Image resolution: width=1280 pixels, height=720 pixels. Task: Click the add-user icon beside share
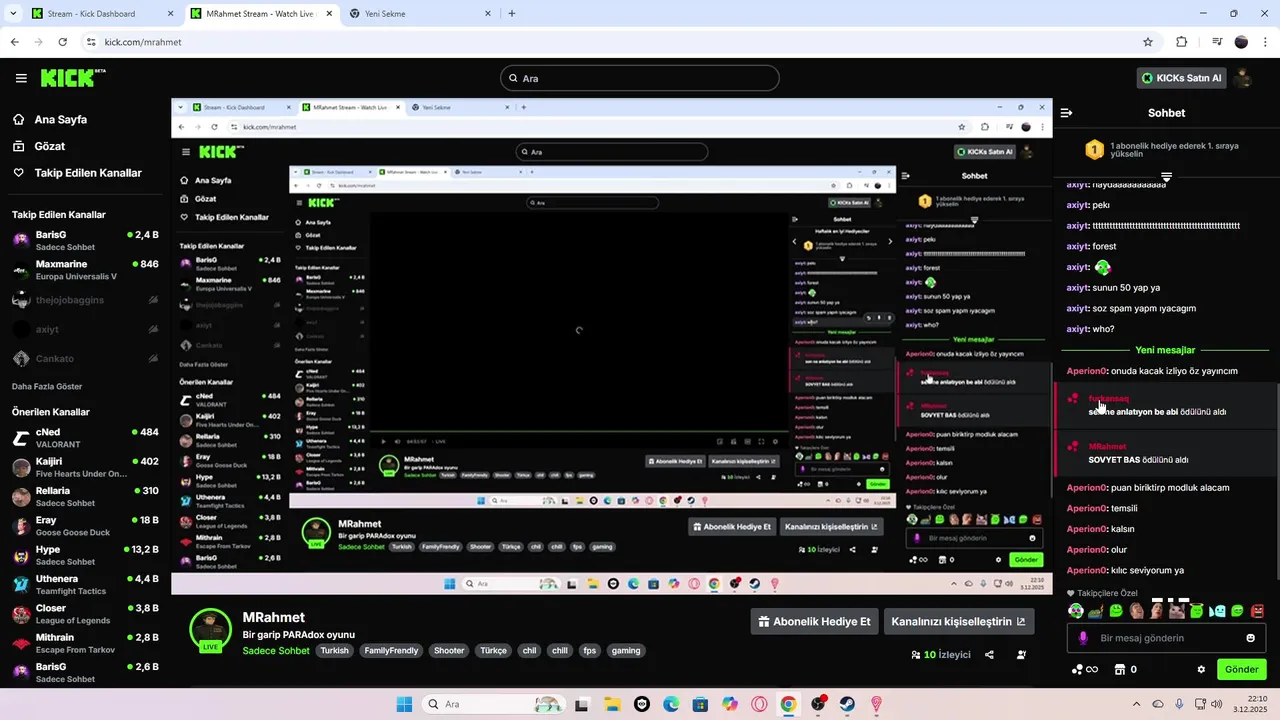(x=1021, y=655)
